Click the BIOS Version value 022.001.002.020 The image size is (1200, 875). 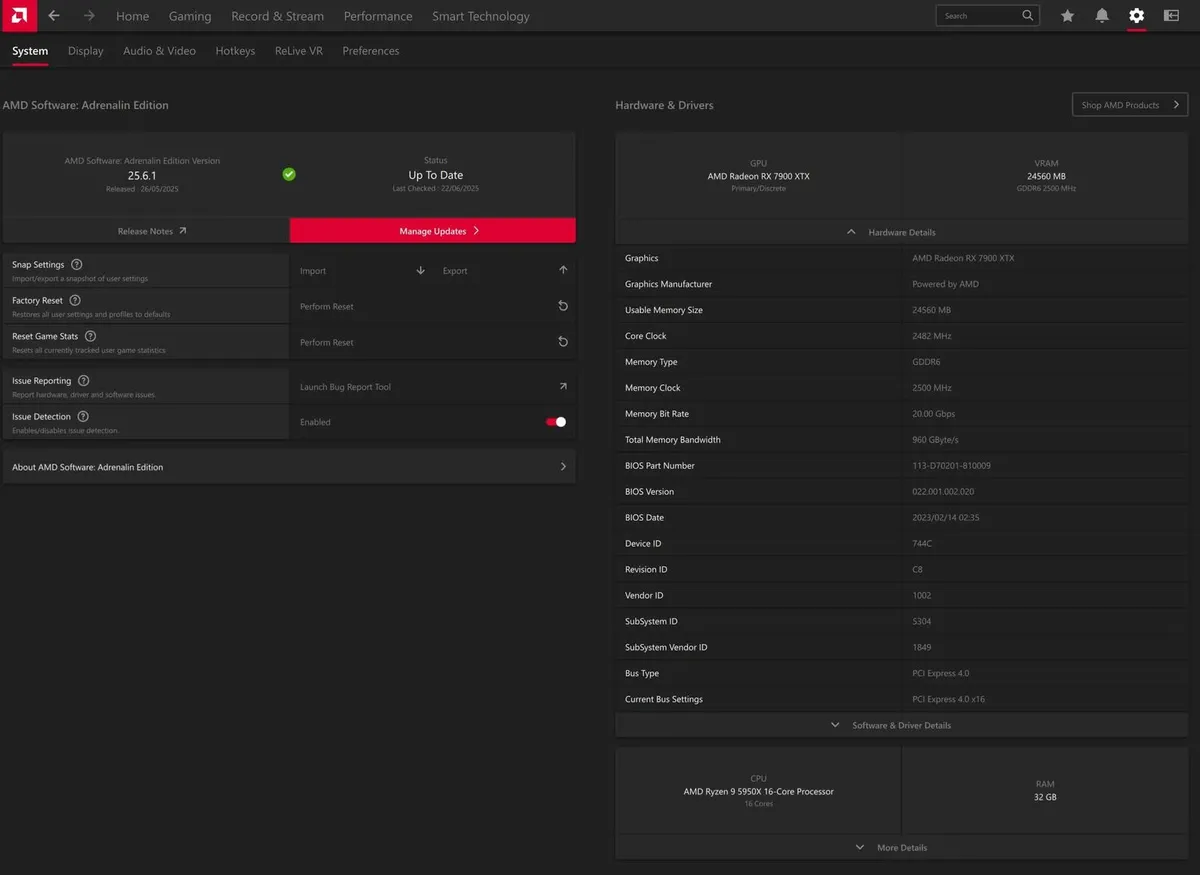click(x=943, y=492)
